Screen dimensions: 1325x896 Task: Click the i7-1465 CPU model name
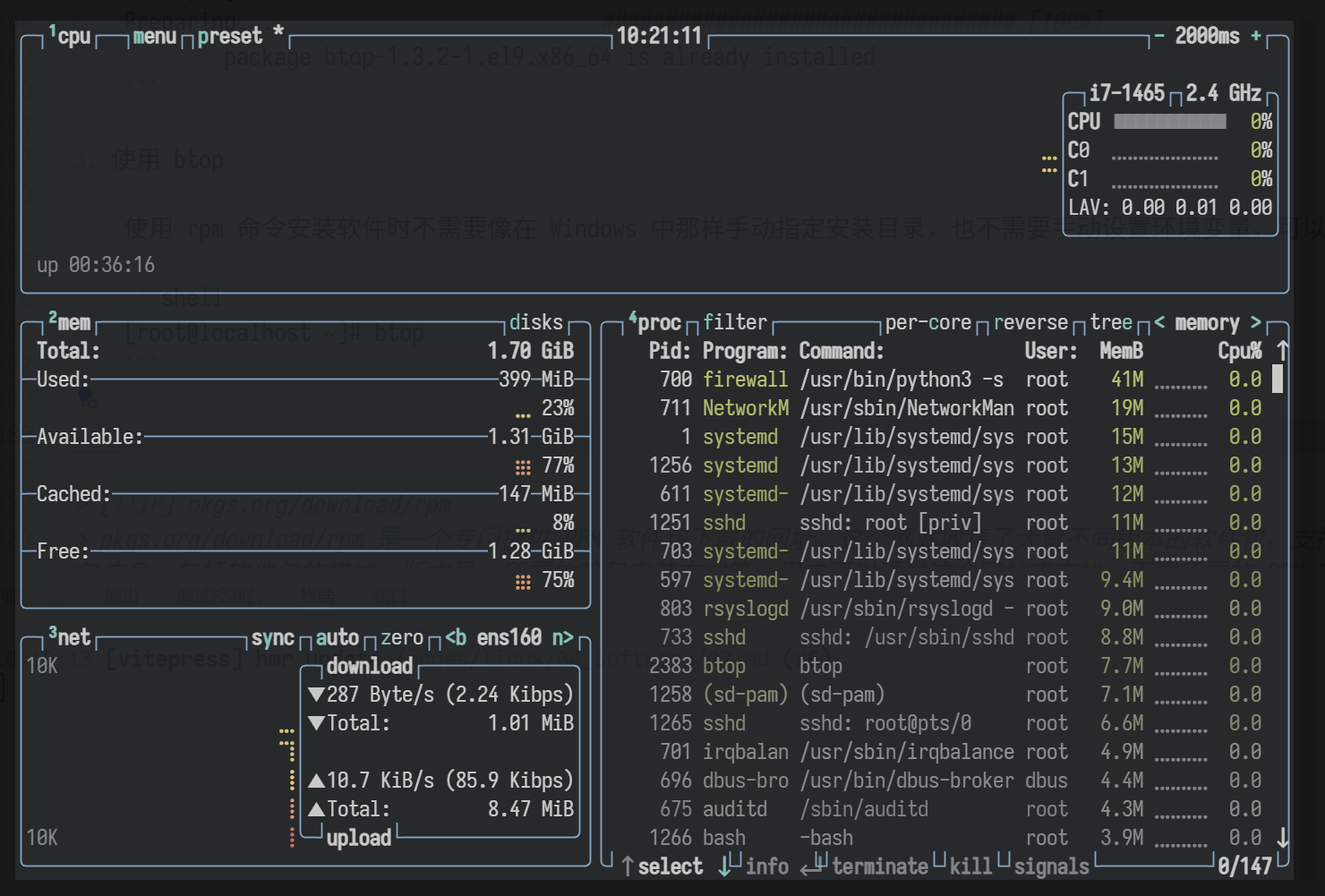[x=1127, y=93]
